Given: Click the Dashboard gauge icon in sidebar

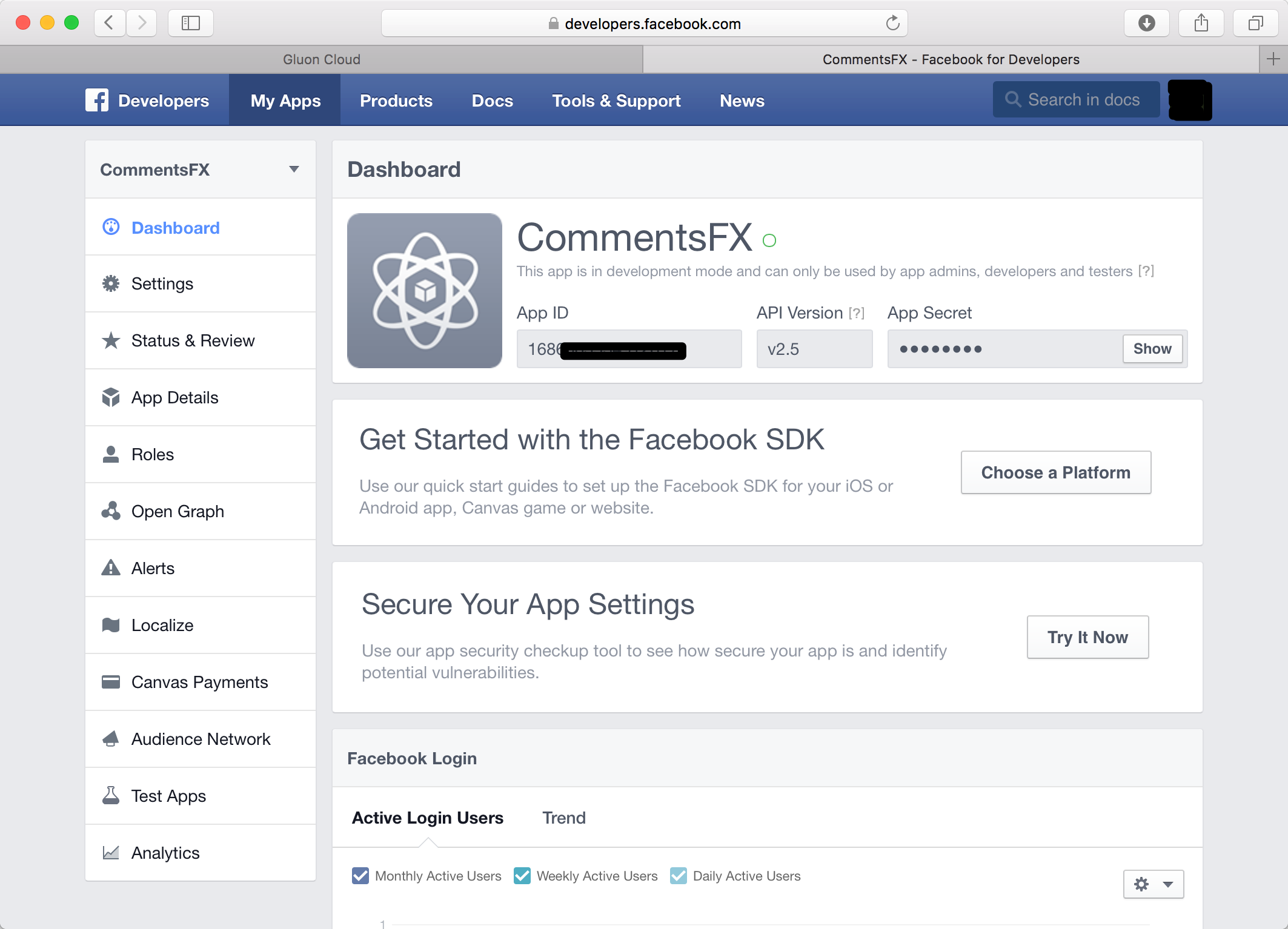Looking at the screenshot, I should pyautogui.click(x=111, y=227).
